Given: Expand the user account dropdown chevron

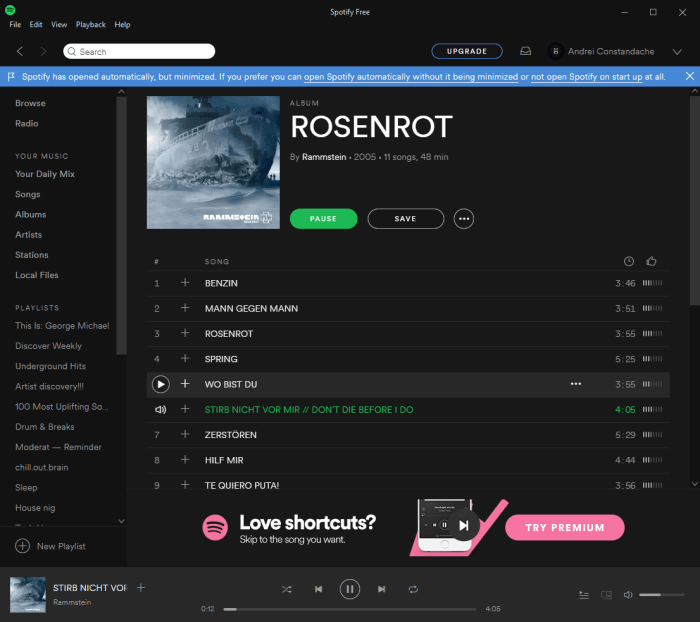Looking at the screenshot, I should tap(677, 52).
